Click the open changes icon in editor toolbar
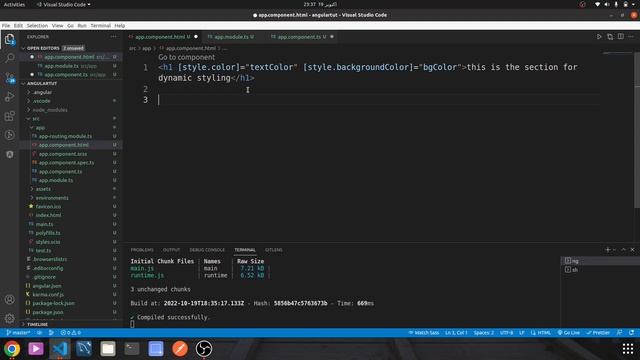 [610, 37]
